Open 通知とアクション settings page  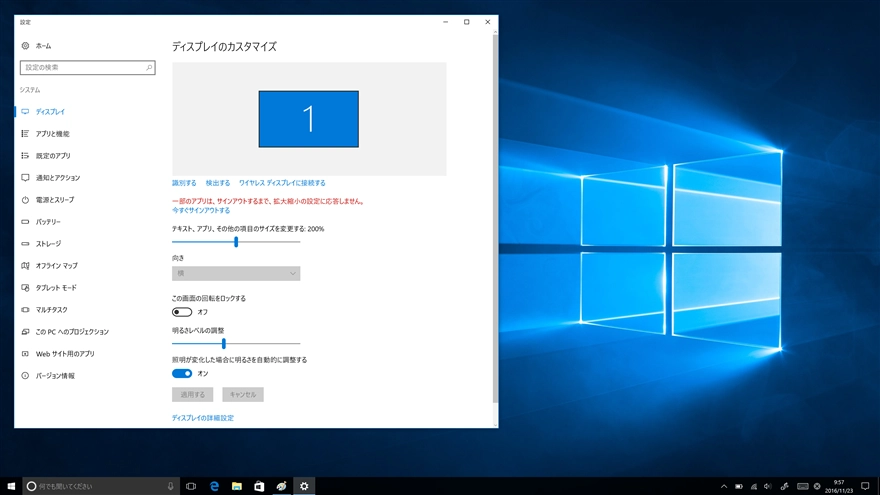tap(57, 178)
